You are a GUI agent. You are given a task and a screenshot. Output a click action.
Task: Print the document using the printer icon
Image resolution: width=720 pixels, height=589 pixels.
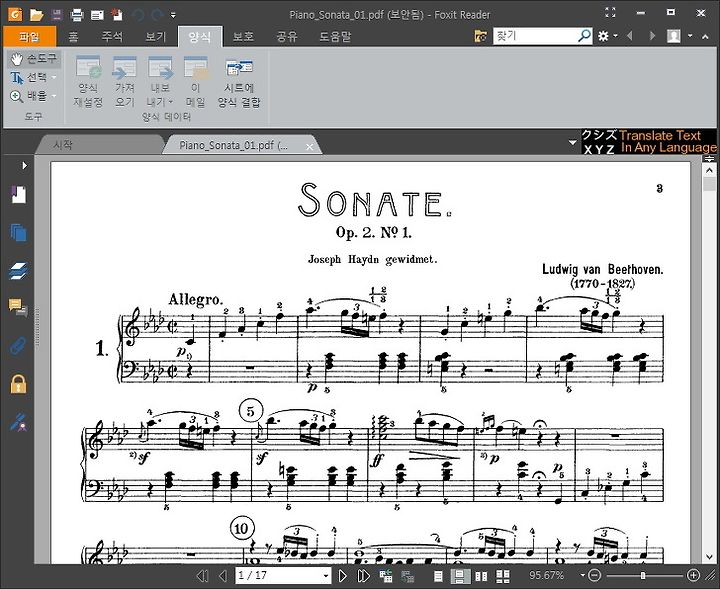coord(77,15)
